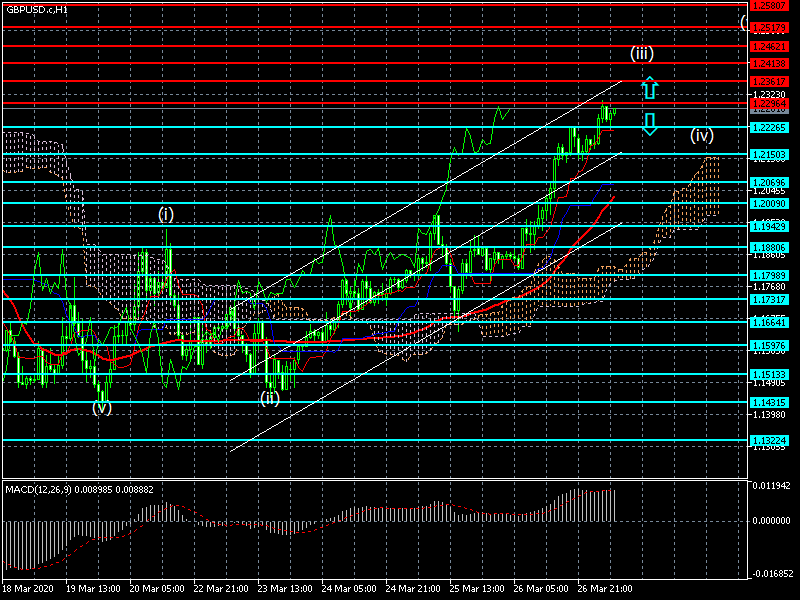Select the 1.24621 red price level tag
Screen dimensions: 800x600
(x=769, y=46)
